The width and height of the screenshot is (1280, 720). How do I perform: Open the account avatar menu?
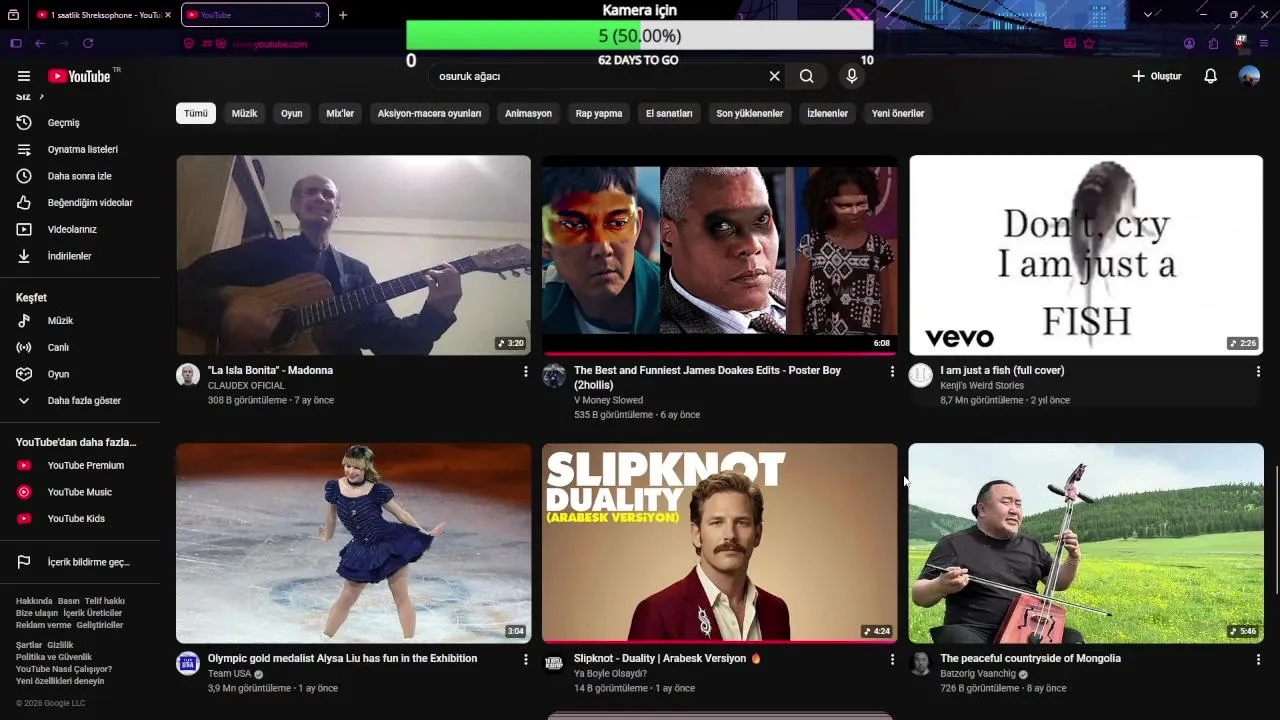(1249, 76)
